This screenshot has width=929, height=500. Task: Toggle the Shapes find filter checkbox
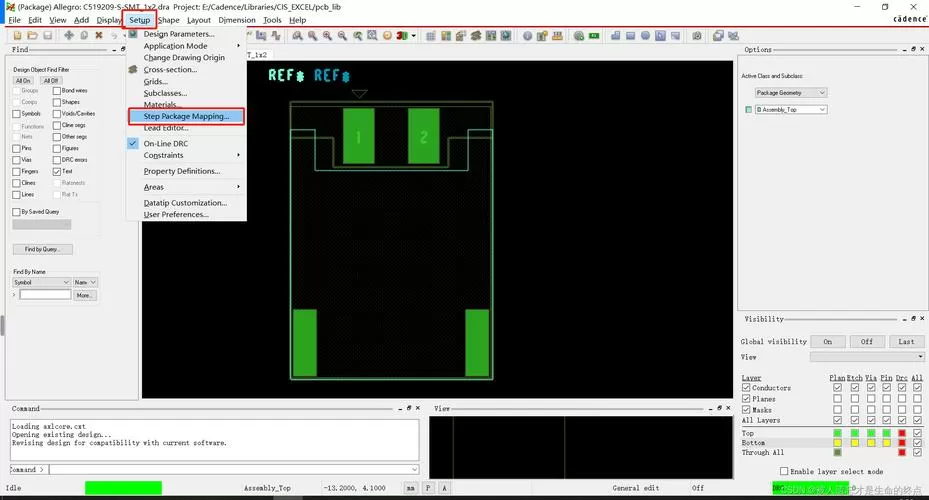point(57,102)
